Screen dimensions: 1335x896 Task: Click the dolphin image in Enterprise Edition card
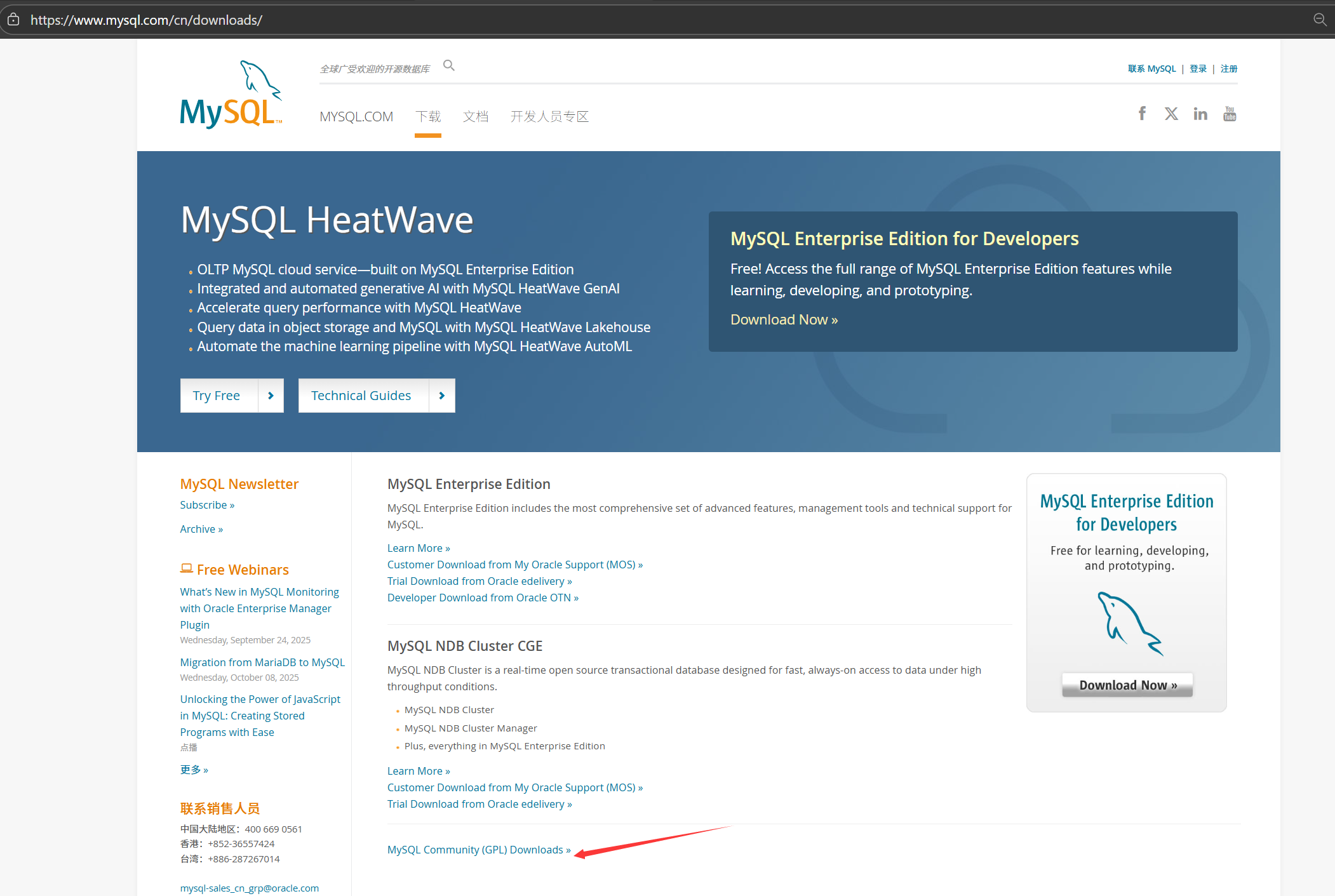coord(1130,624)
